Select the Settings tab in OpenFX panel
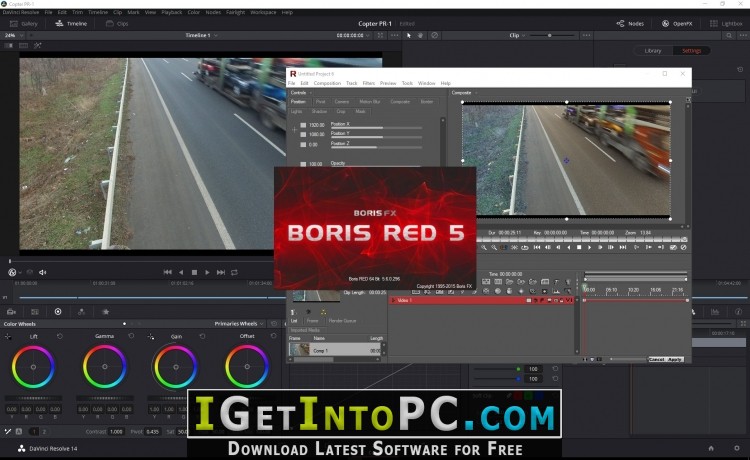Viewport: 750px width, 460px height. (x=691, y=51)
